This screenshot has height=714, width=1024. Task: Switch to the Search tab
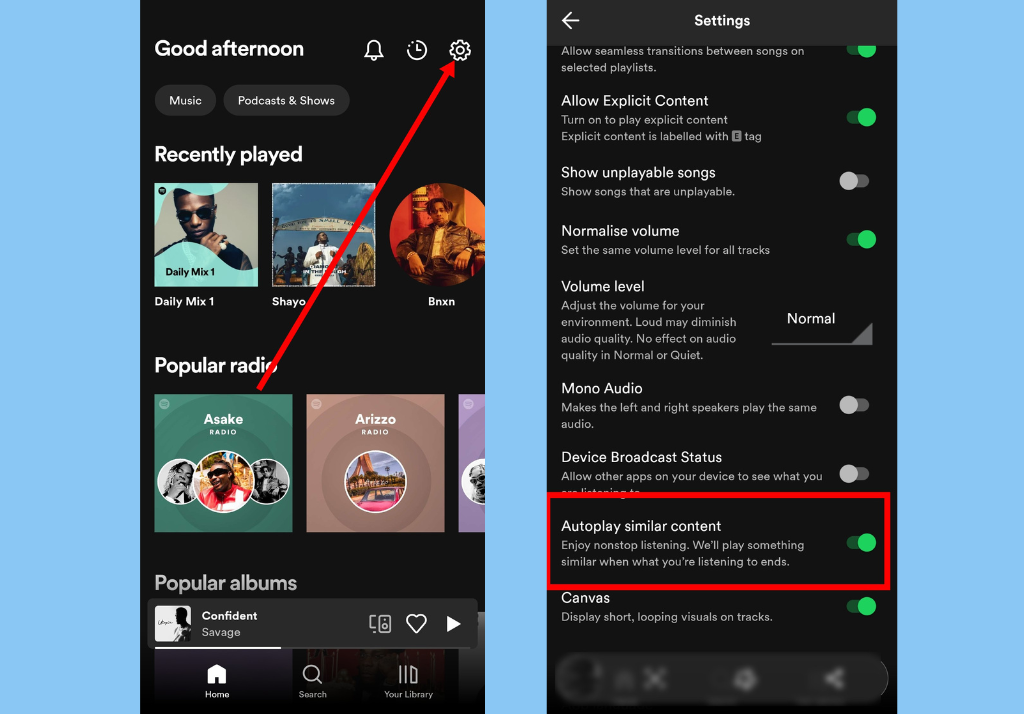click(x=312, y=681)
